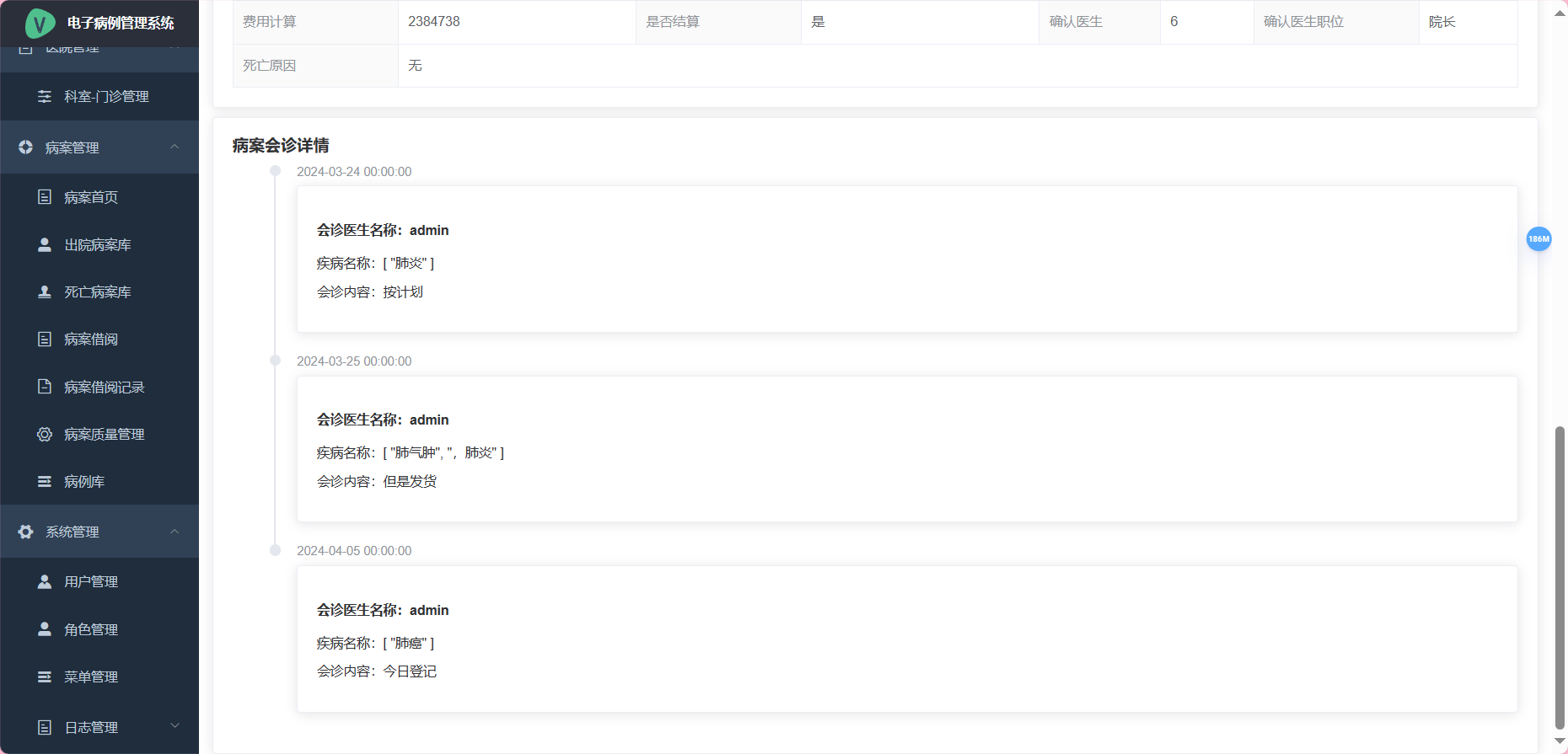Click the 科室-门诊管理 sliders icon
The width and height of the screenshot is (1568, 754).
coord(45,97)
